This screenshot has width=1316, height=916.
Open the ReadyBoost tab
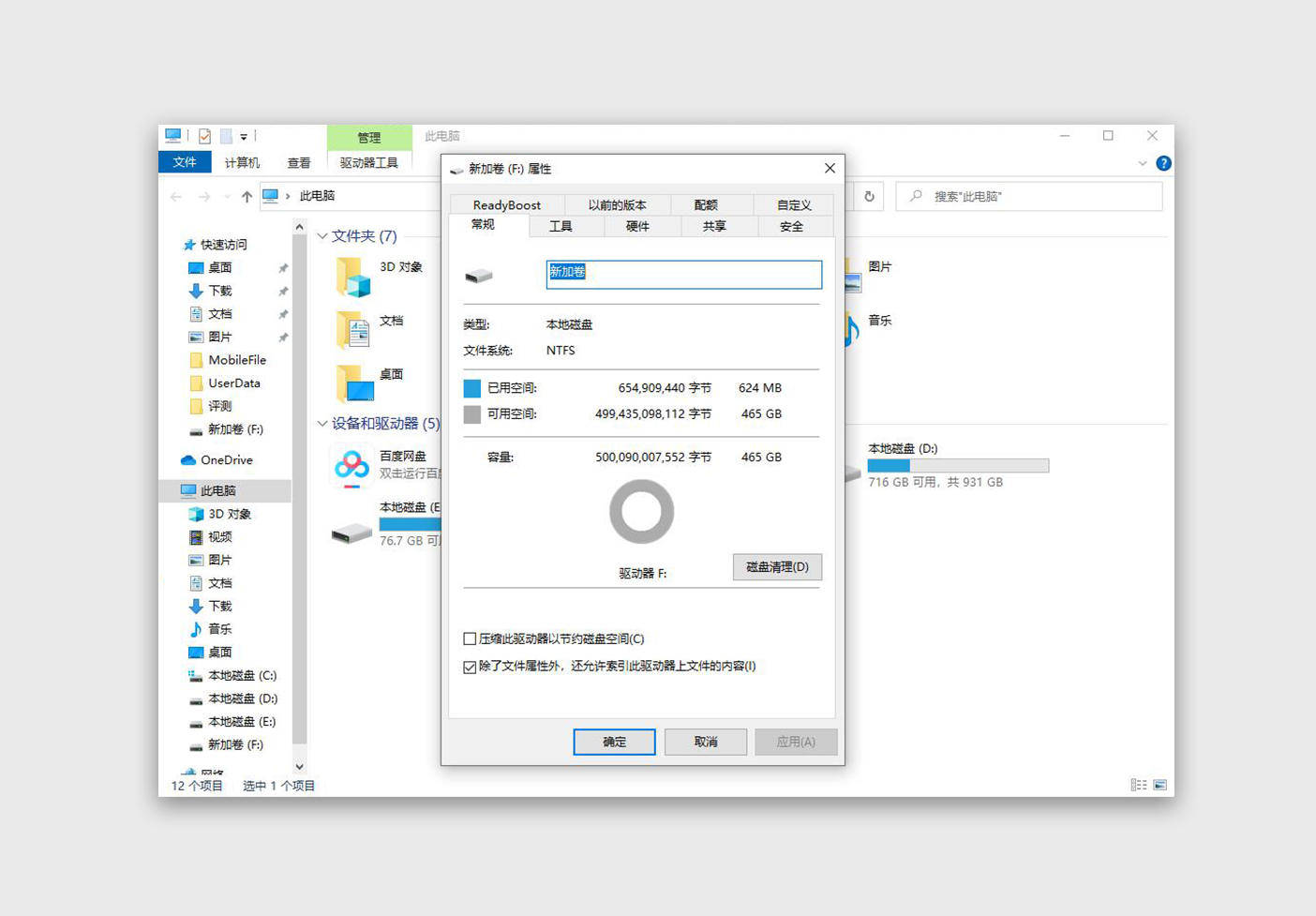click(x=507, y=204)
